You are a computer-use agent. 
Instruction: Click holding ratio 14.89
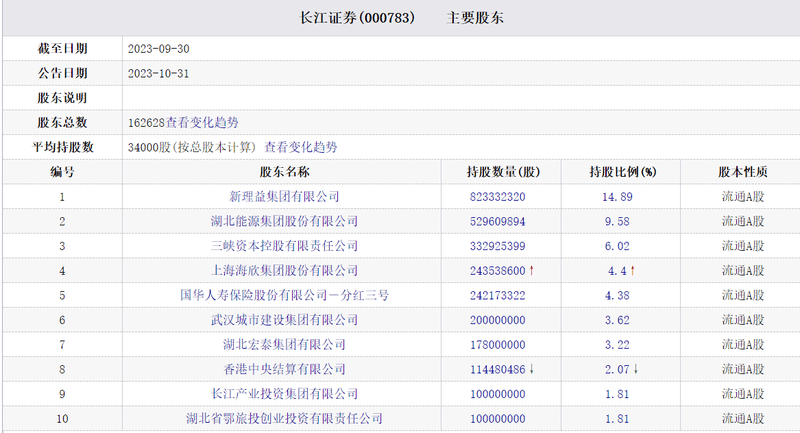click(x=617, y=197)
